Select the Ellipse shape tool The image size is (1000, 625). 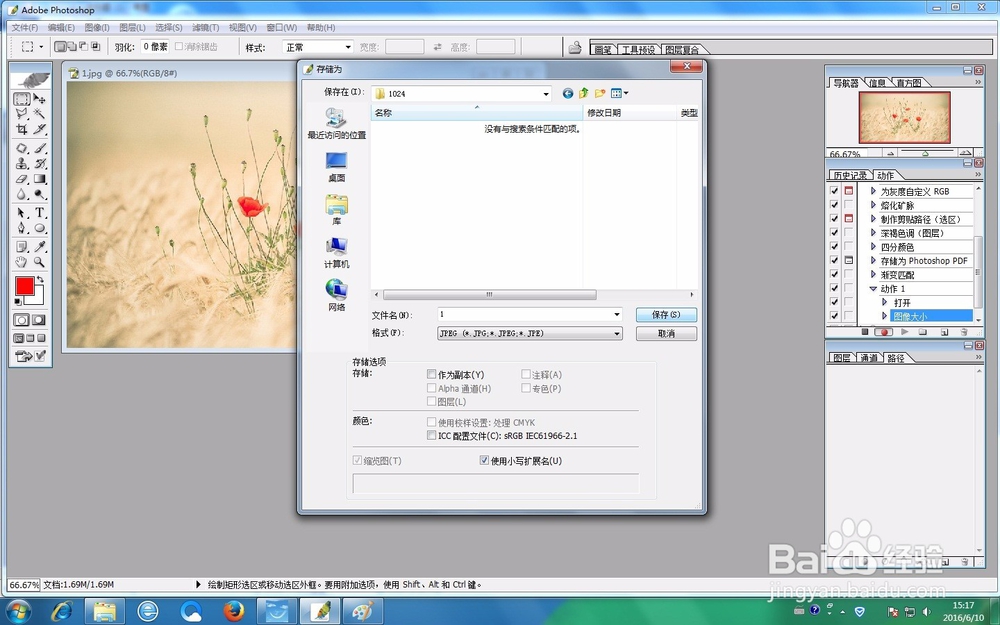coord(40,228)
